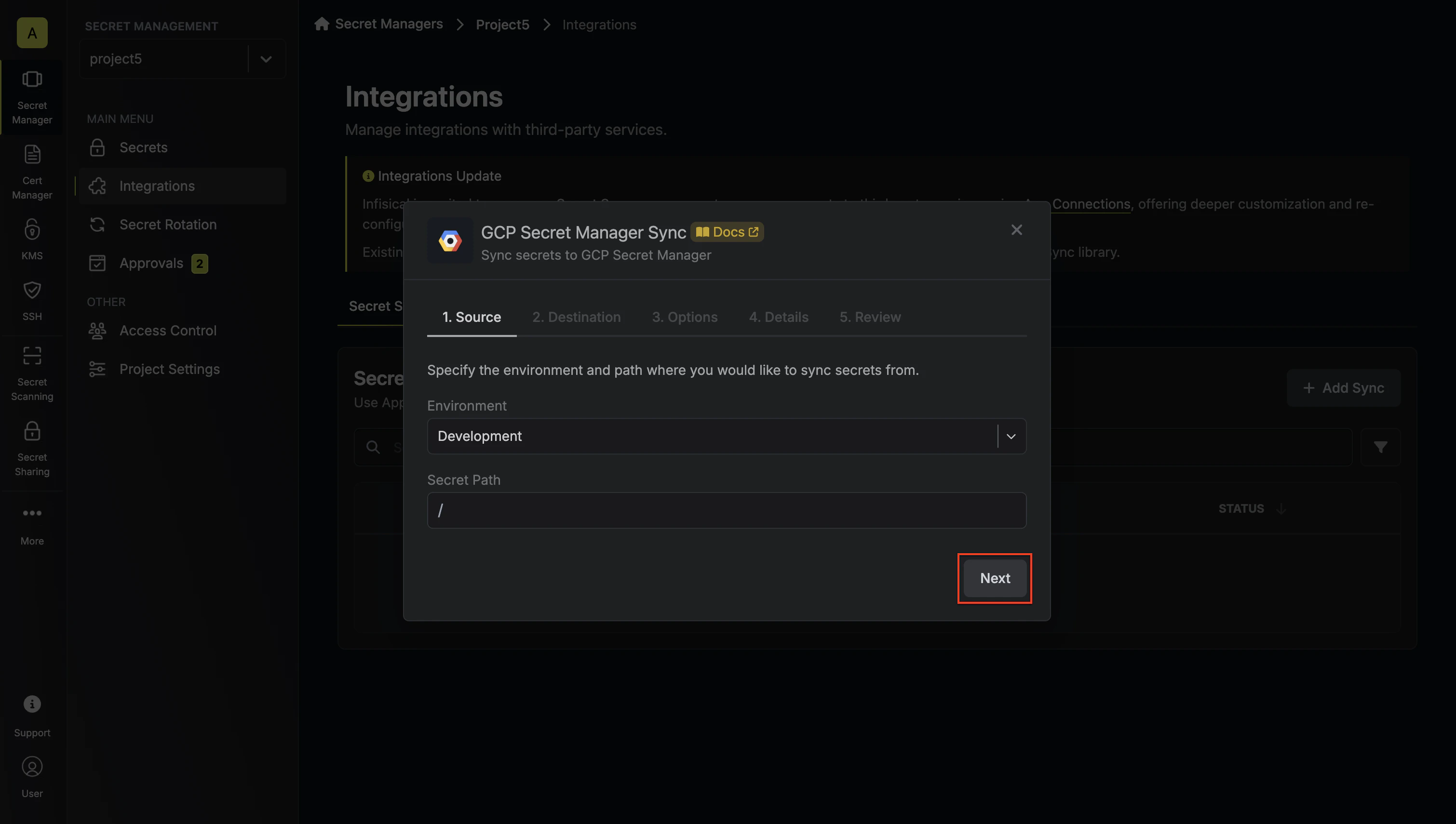Click the Approvals count badge '2'
1456x824 pixels.
click(199, 263)
